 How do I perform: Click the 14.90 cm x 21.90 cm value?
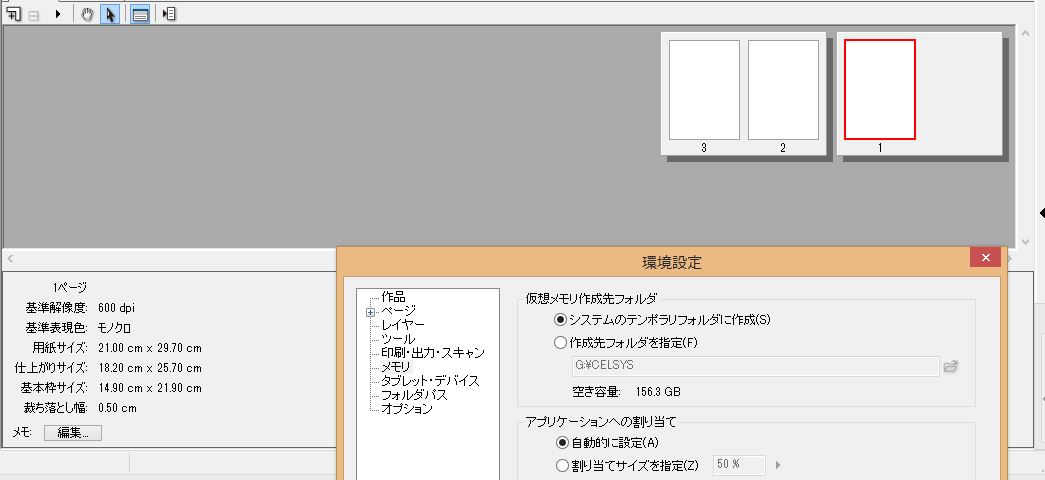pos(150,388)
